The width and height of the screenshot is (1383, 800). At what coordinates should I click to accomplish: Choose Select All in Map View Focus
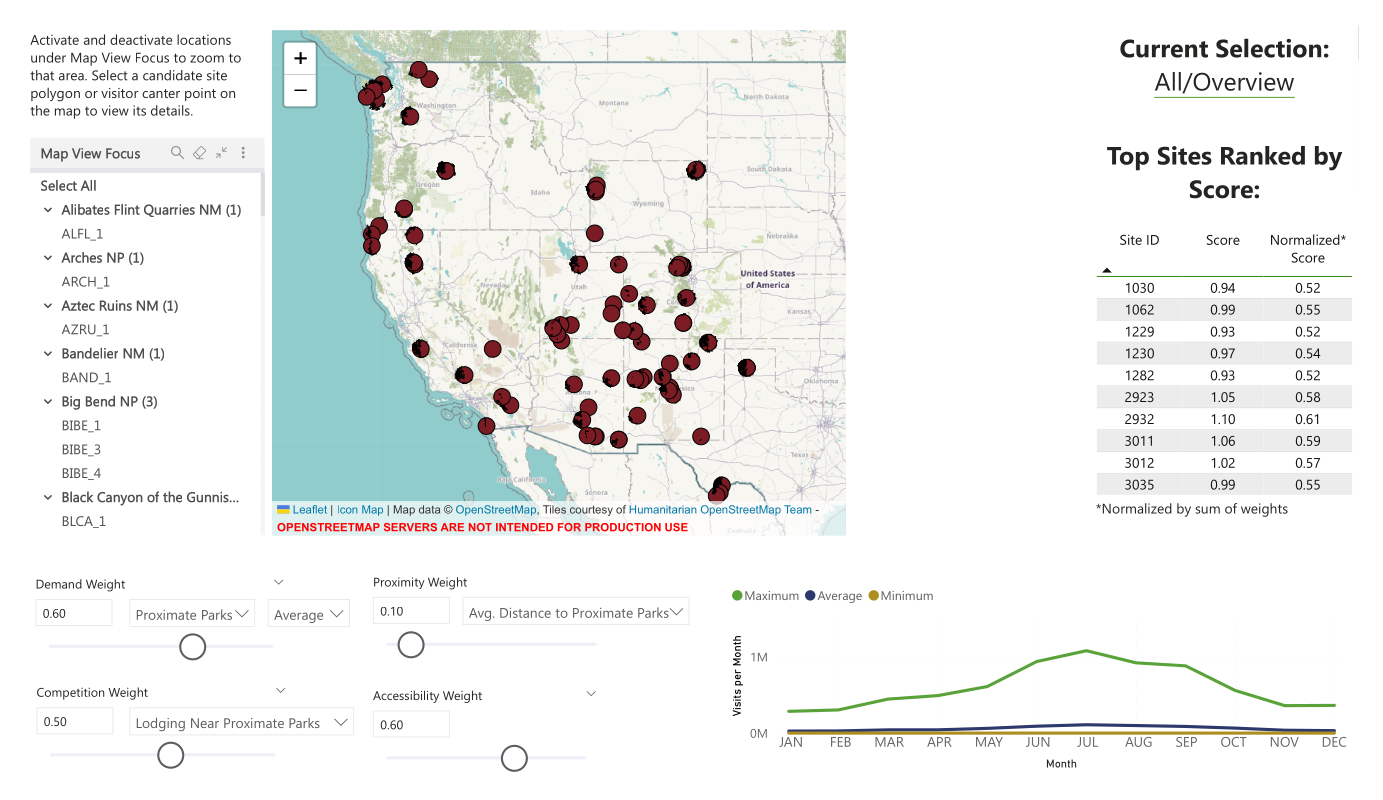click(x=68, y=186)
